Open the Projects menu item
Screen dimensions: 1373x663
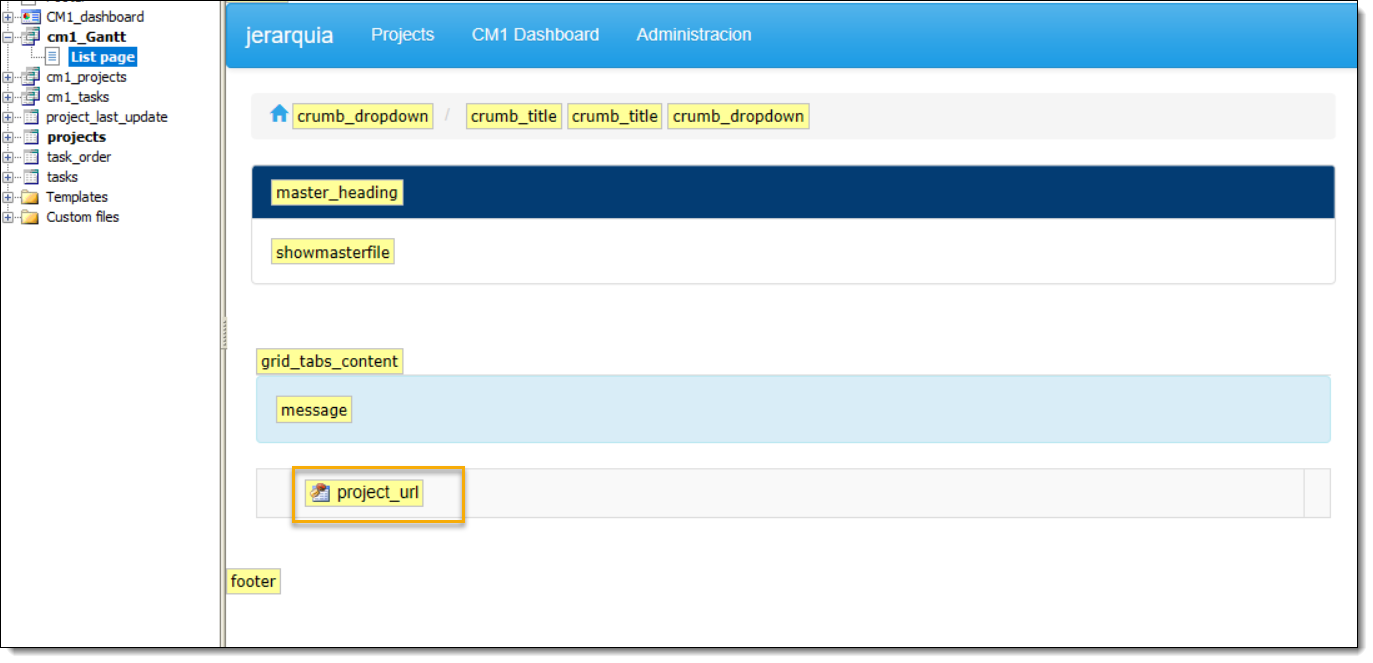click(402, 34)
